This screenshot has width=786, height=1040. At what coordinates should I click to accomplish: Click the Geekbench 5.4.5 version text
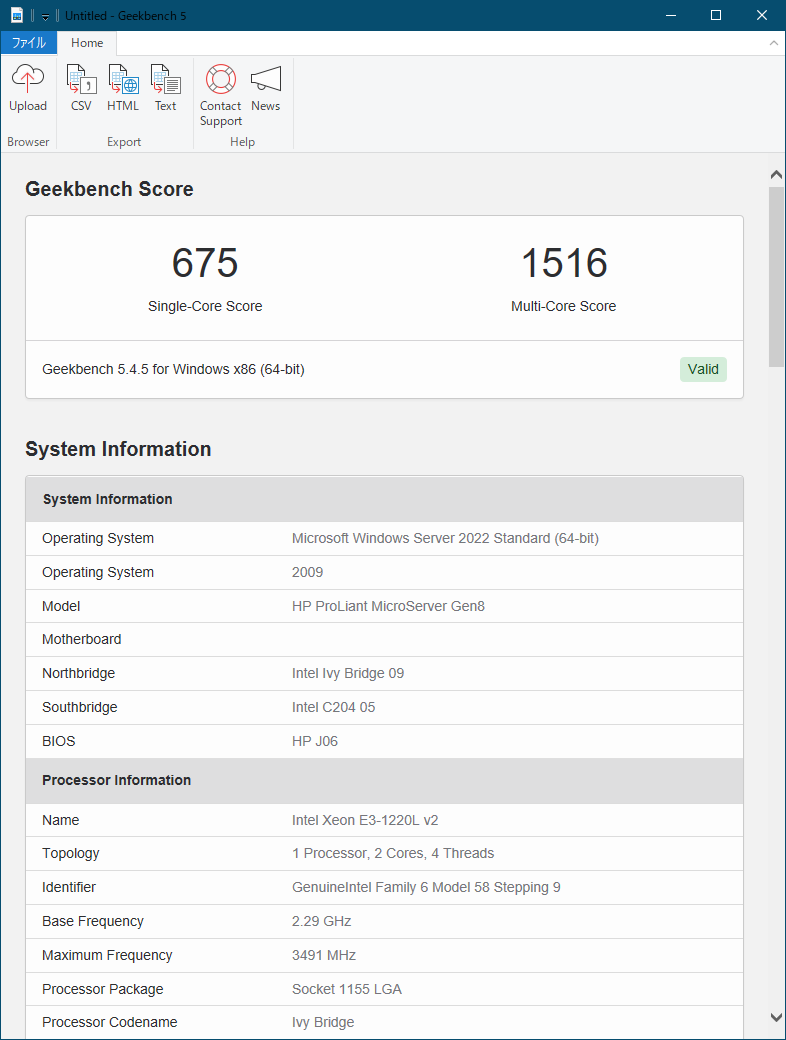173,369
